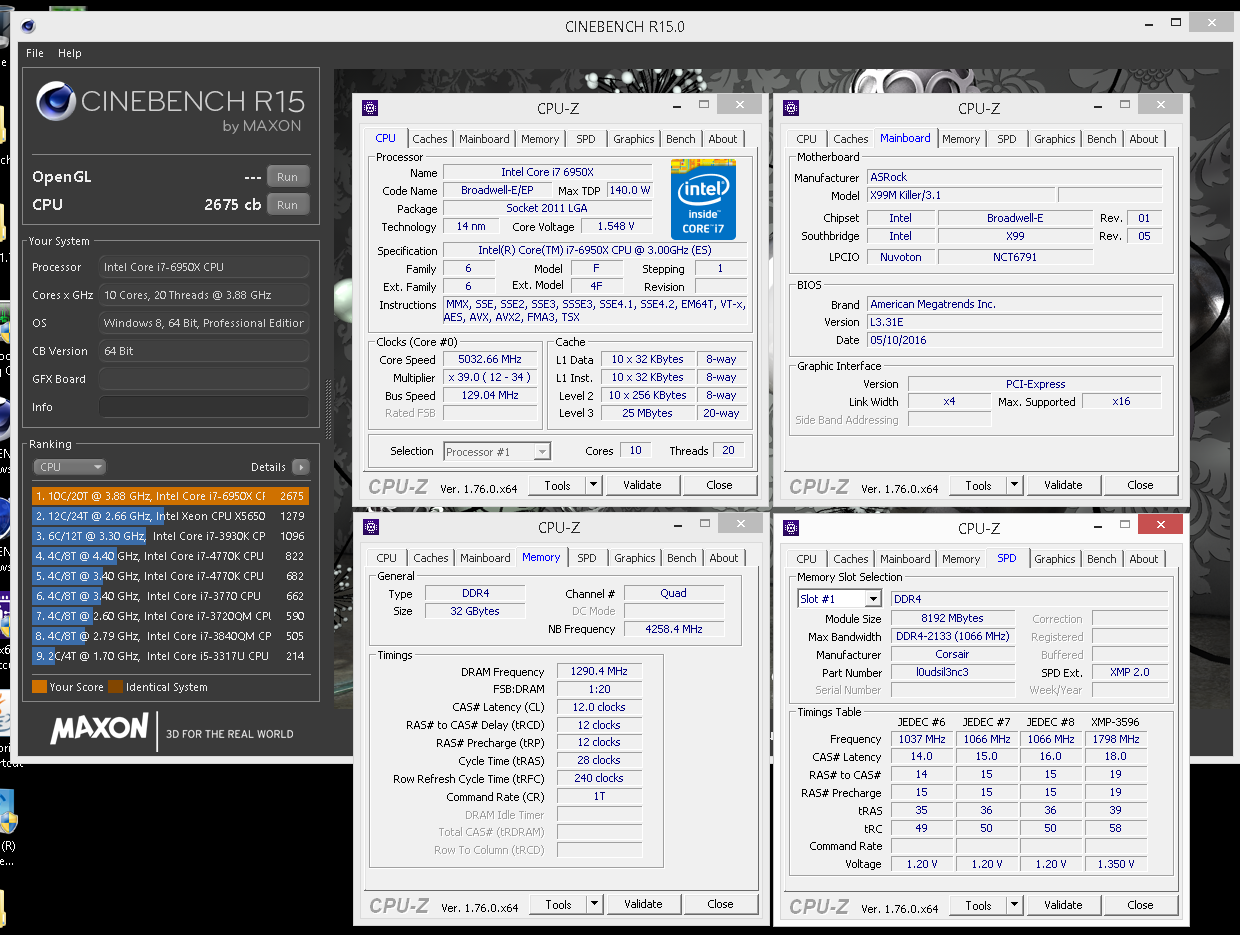This screenshot has height=935, width=1240.
Task: Select ranking entry Intel Xeon CPU X5650
Action: (x=170, y=516)
